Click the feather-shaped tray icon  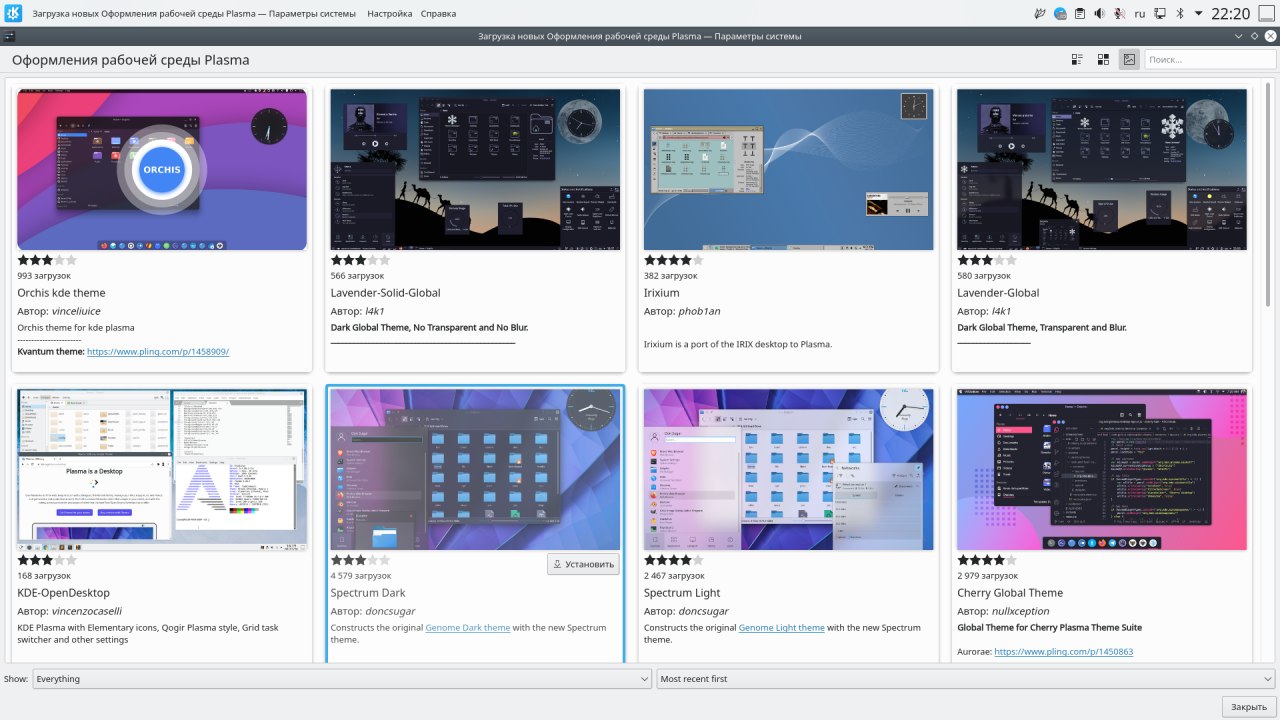click(x=1040, y=14)
